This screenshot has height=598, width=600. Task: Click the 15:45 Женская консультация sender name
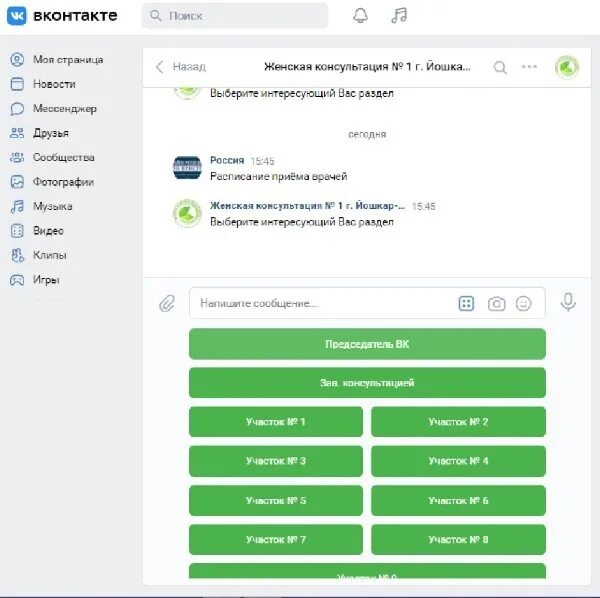[x=307, y=206]
